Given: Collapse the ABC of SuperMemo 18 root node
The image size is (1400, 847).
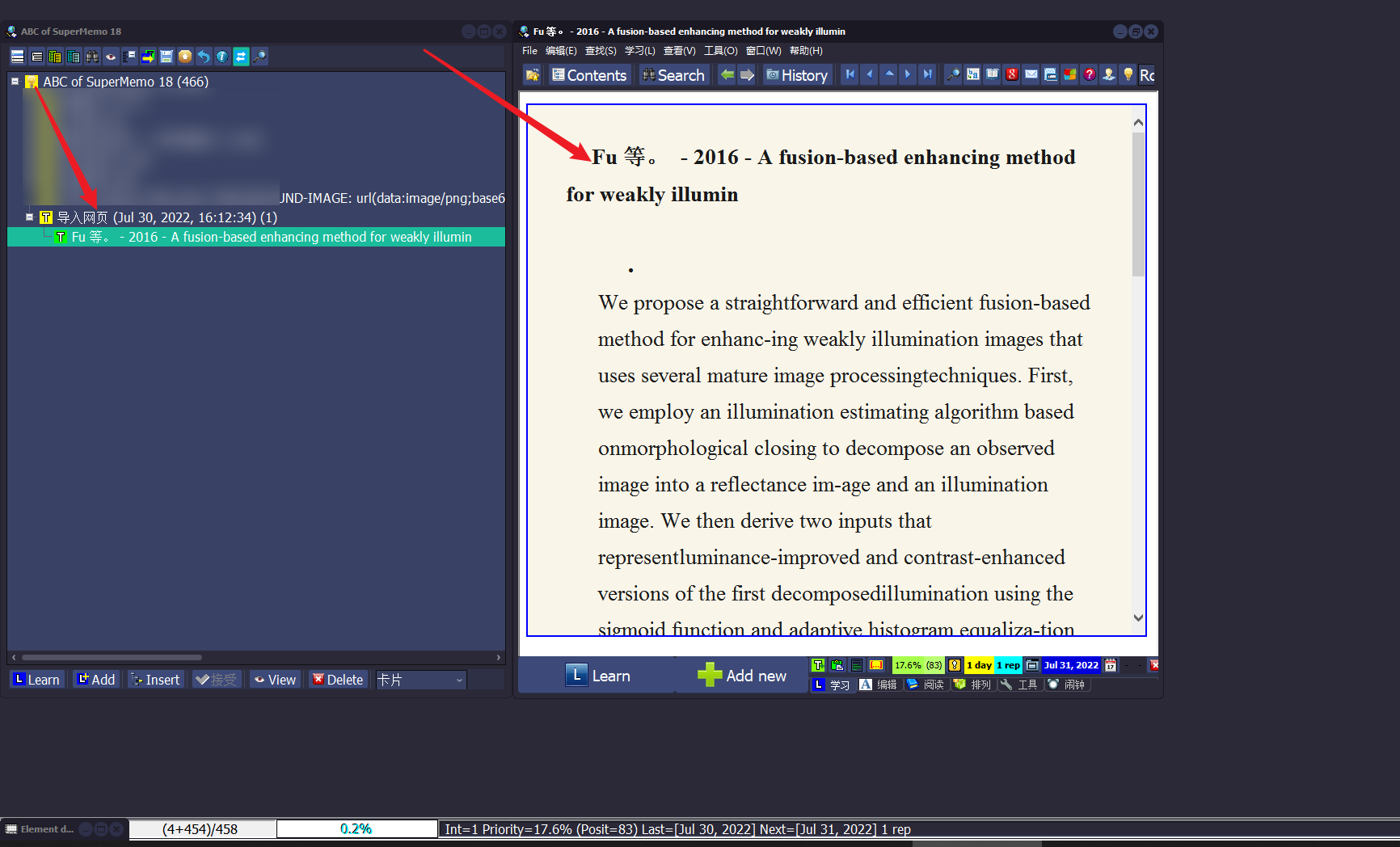Looking at the screenshot, I should click(14, 82).
